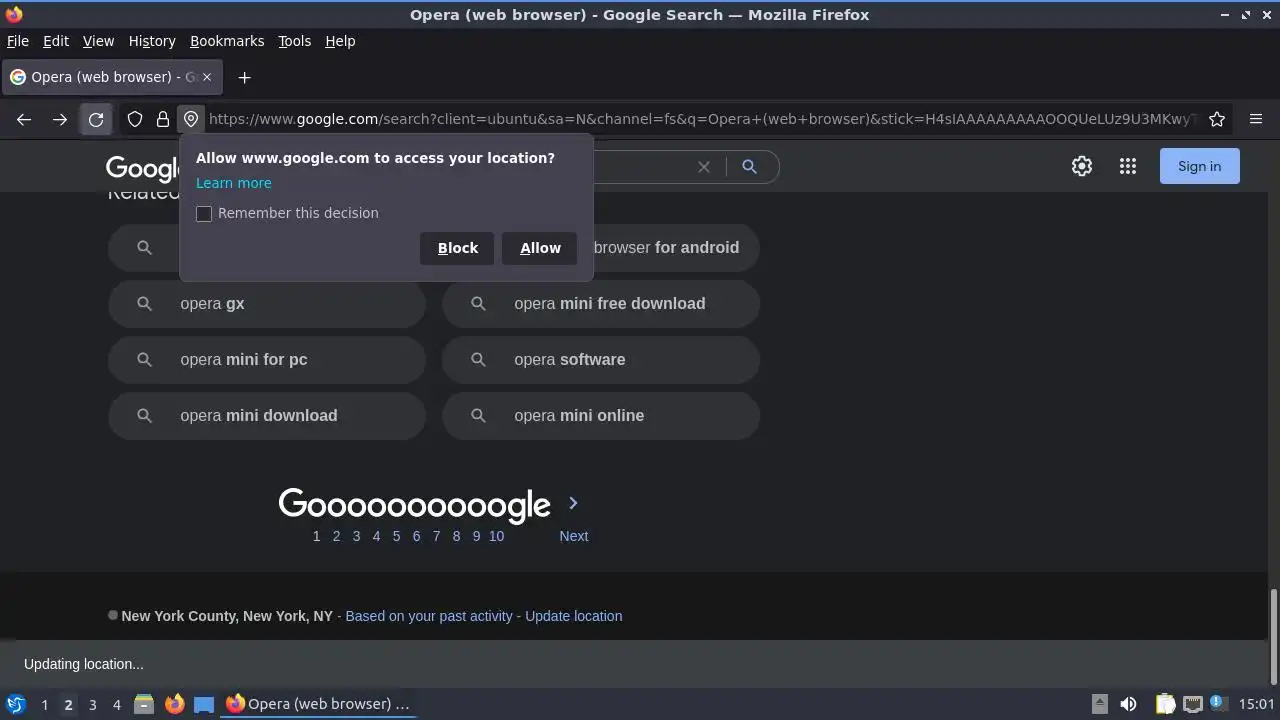Open the History menu
This screenshot has width=1280, height=720.
pyautogui.click(x=152, y=41)
